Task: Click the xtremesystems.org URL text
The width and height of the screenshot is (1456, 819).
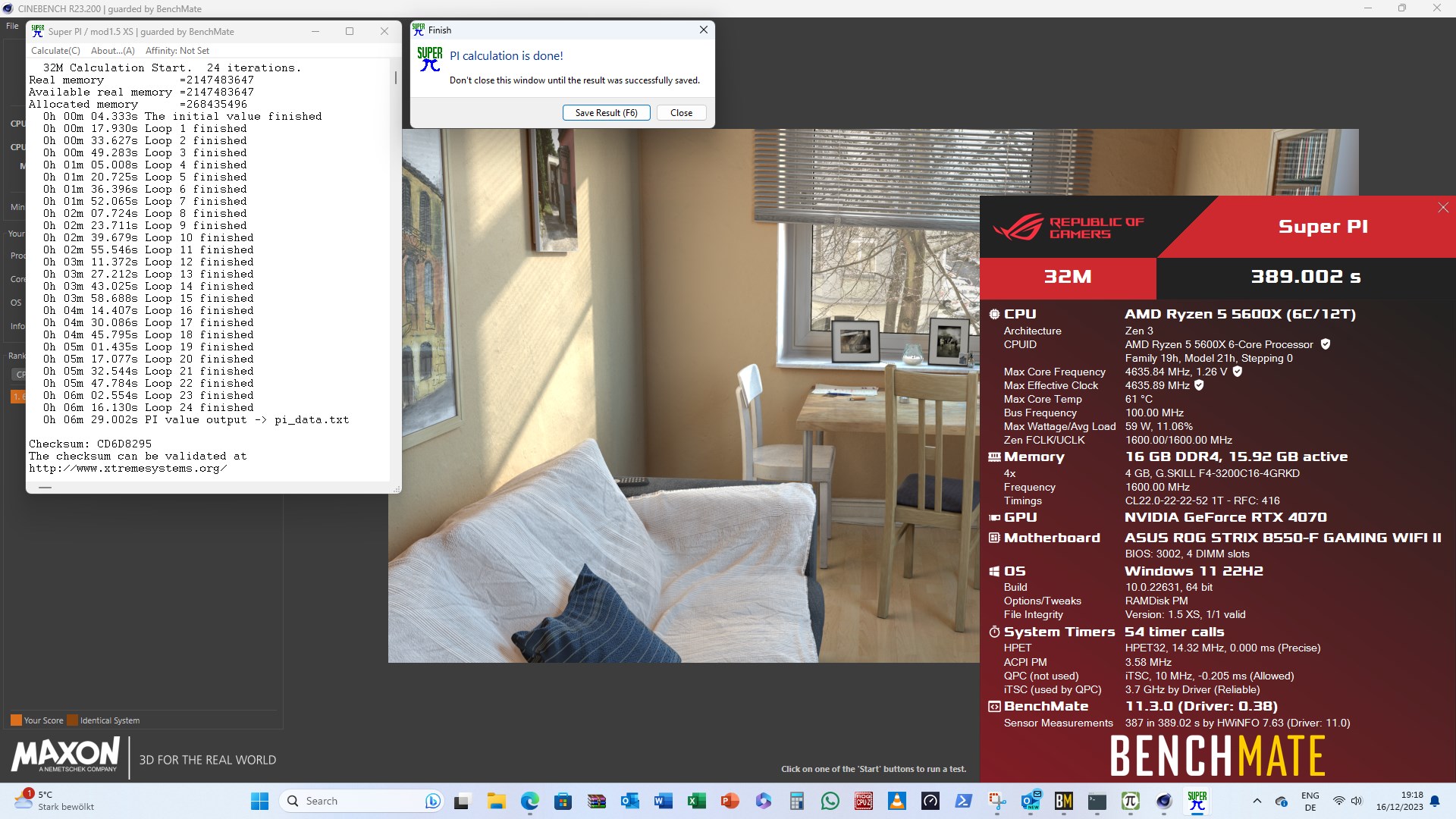Action: coord(127,468)
